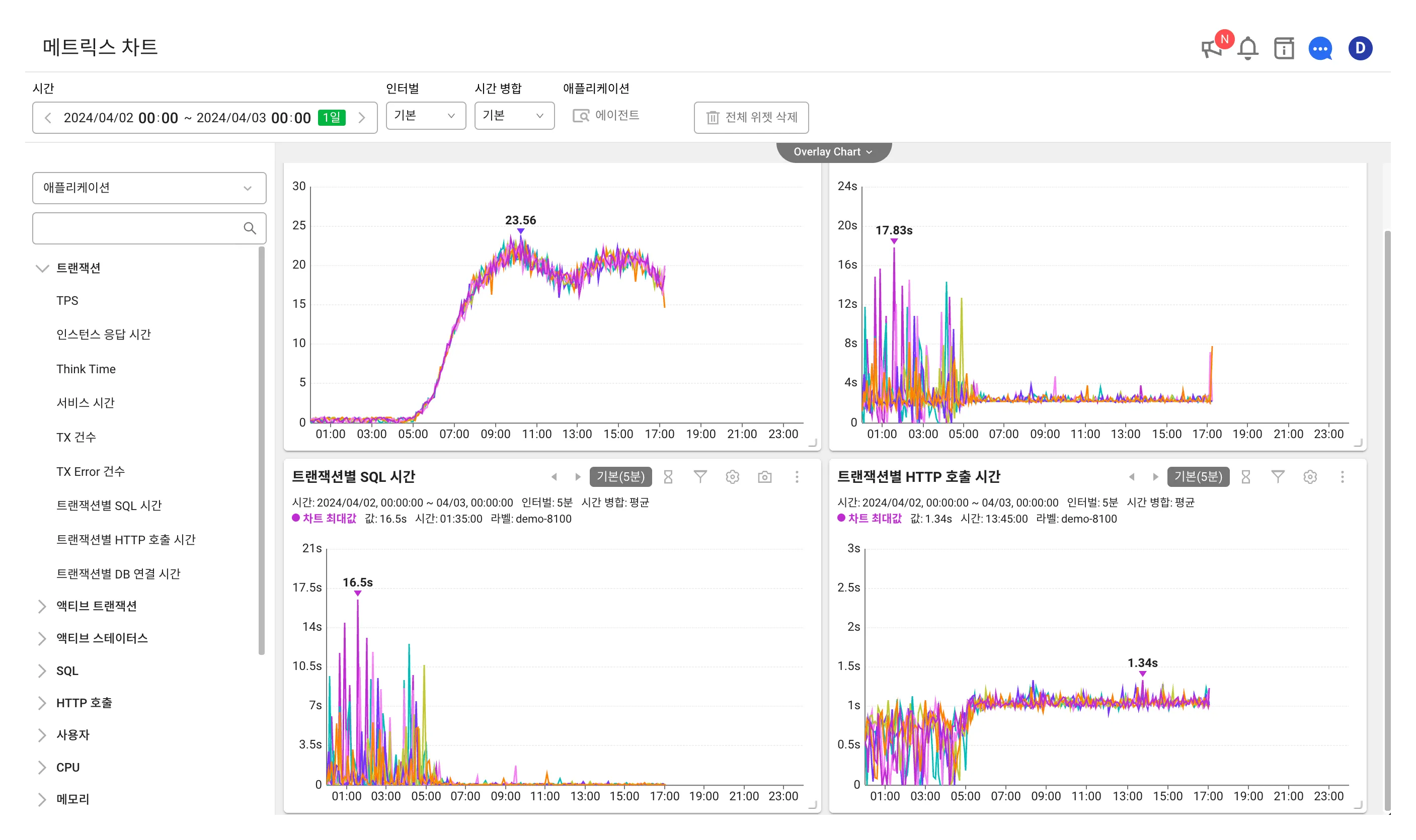Screen dimensions: 1416x840
Task: Open the notification bell
Action: click(x=1248, y=49)
